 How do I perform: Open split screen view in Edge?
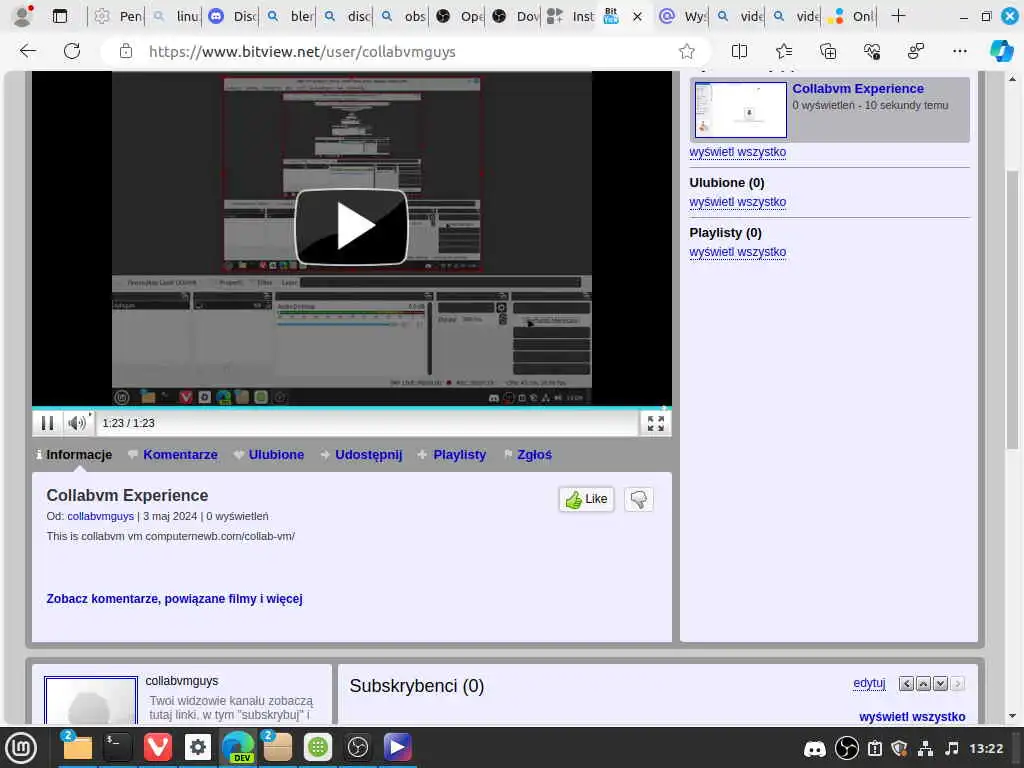[739, 51]
